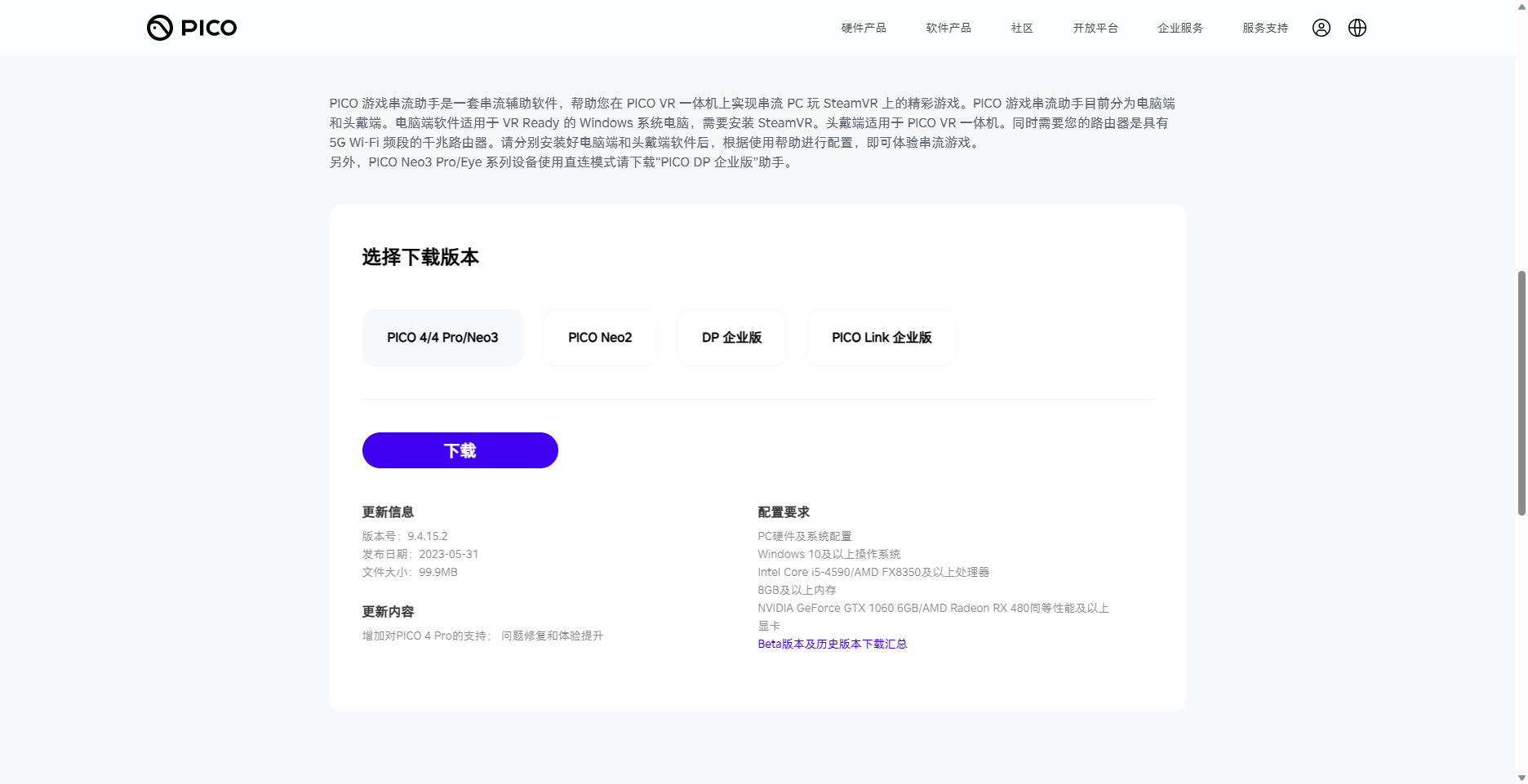
Task: Open the 硬件产品 navigation menu
Action: [x=864, y=28]
